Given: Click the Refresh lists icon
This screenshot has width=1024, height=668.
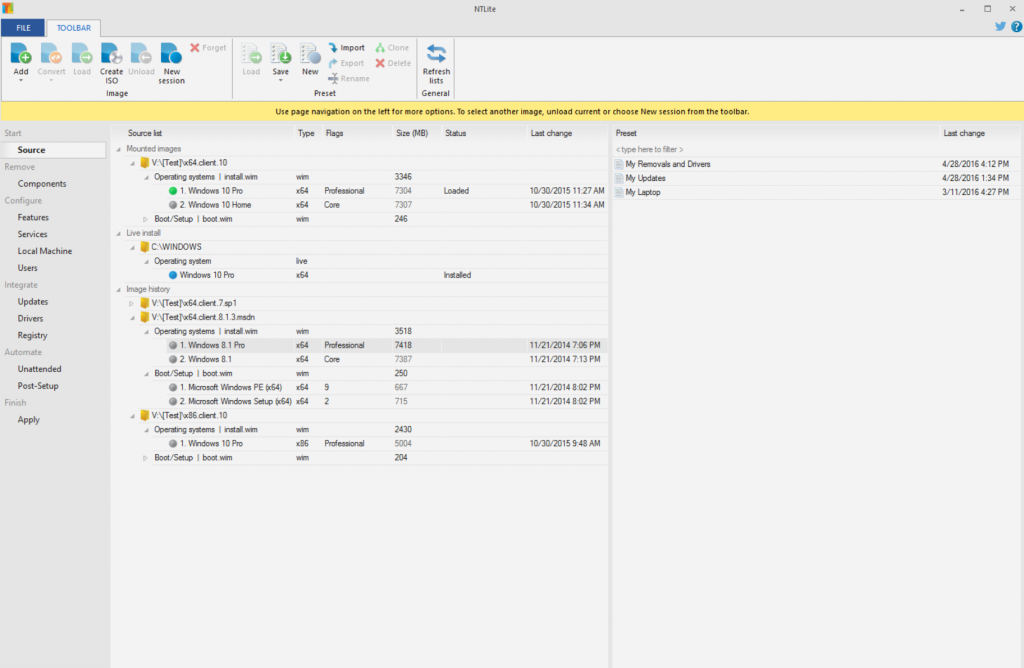Looking at the screenshot, I should 436,53.
